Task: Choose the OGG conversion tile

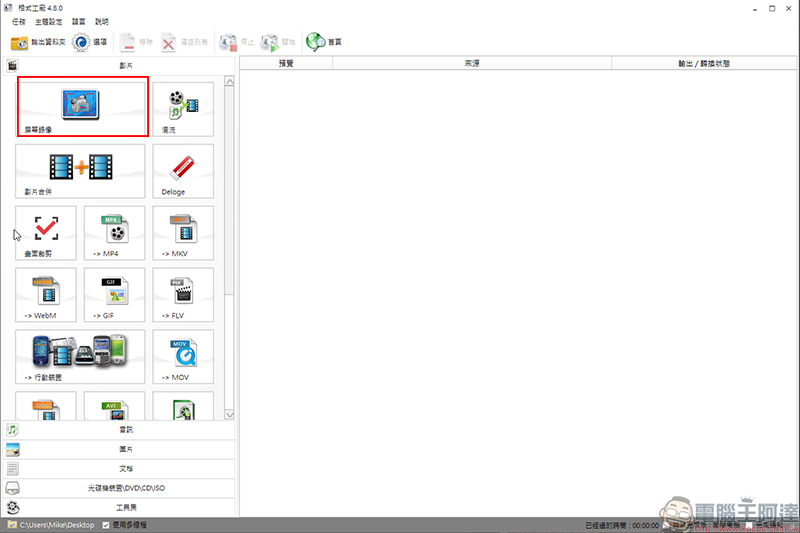Action: coord(46,406)
